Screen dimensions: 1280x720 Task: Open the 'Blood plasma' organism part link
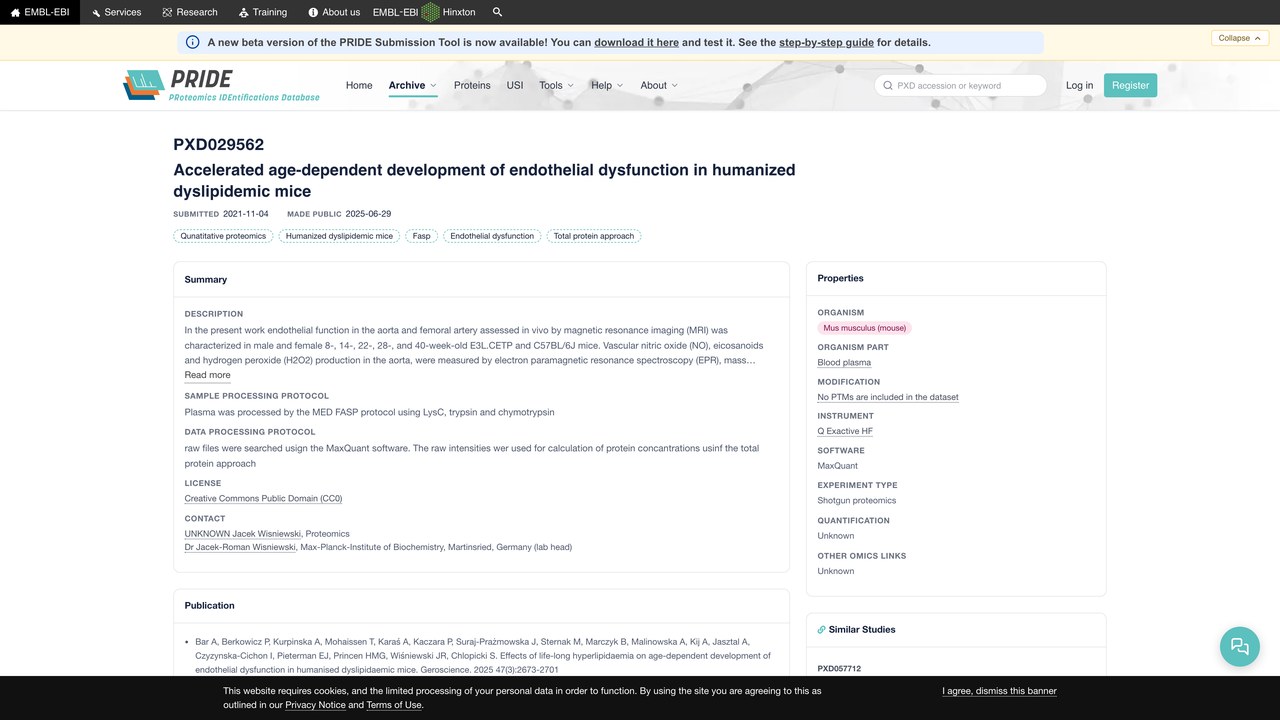(x=844, y=363)
